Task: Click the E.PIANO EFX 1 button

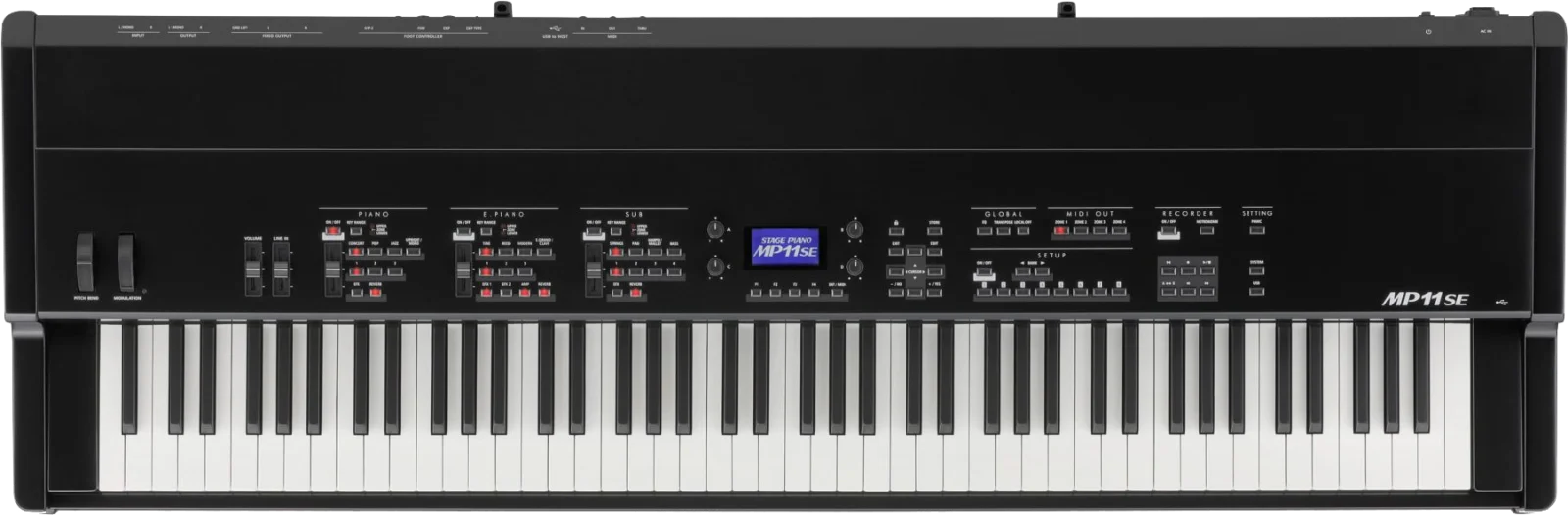Action: click(486, 292)
